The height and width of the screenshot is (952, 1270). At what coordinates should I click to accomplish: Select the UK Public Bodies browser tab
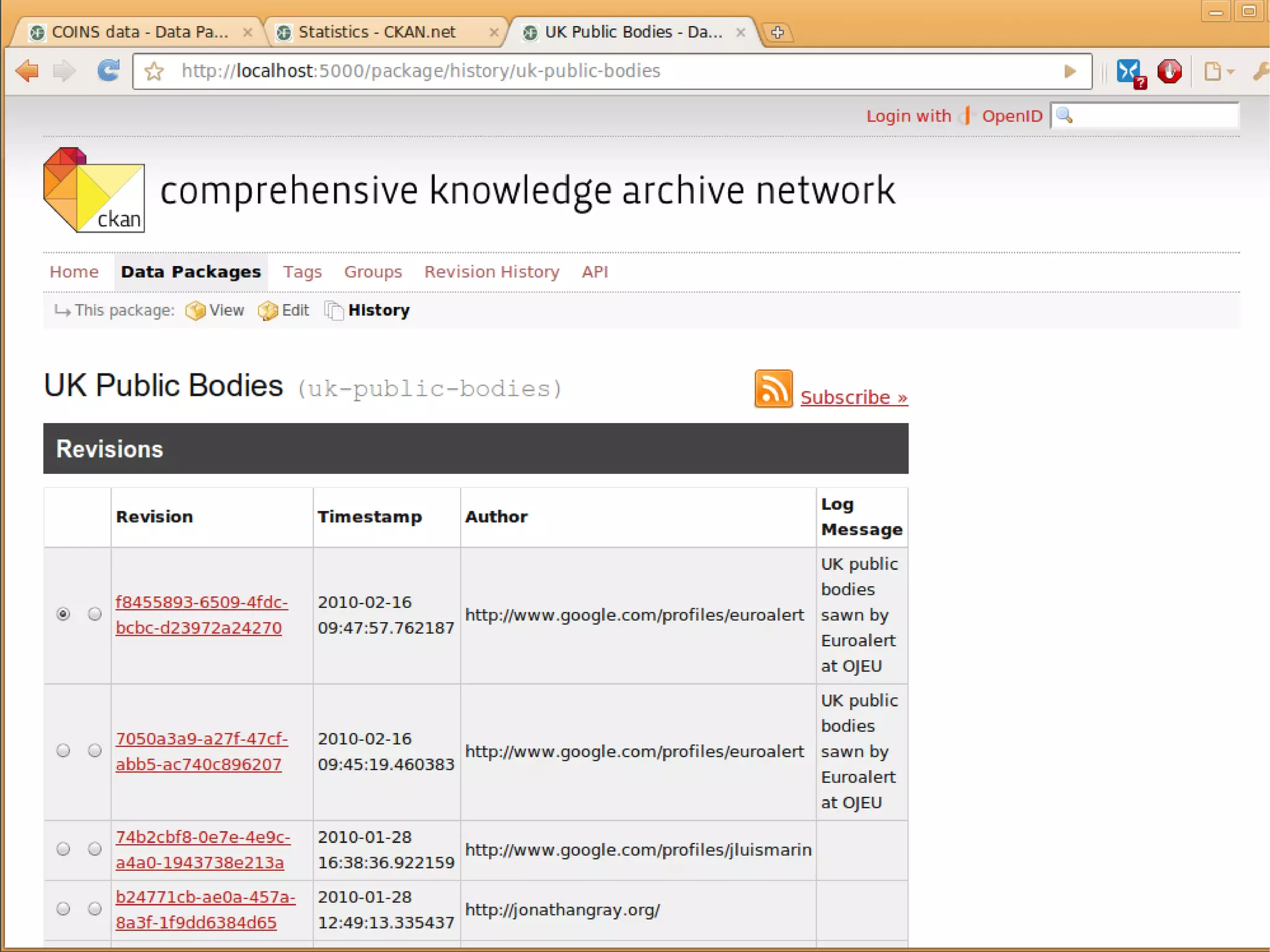point(633,32)
